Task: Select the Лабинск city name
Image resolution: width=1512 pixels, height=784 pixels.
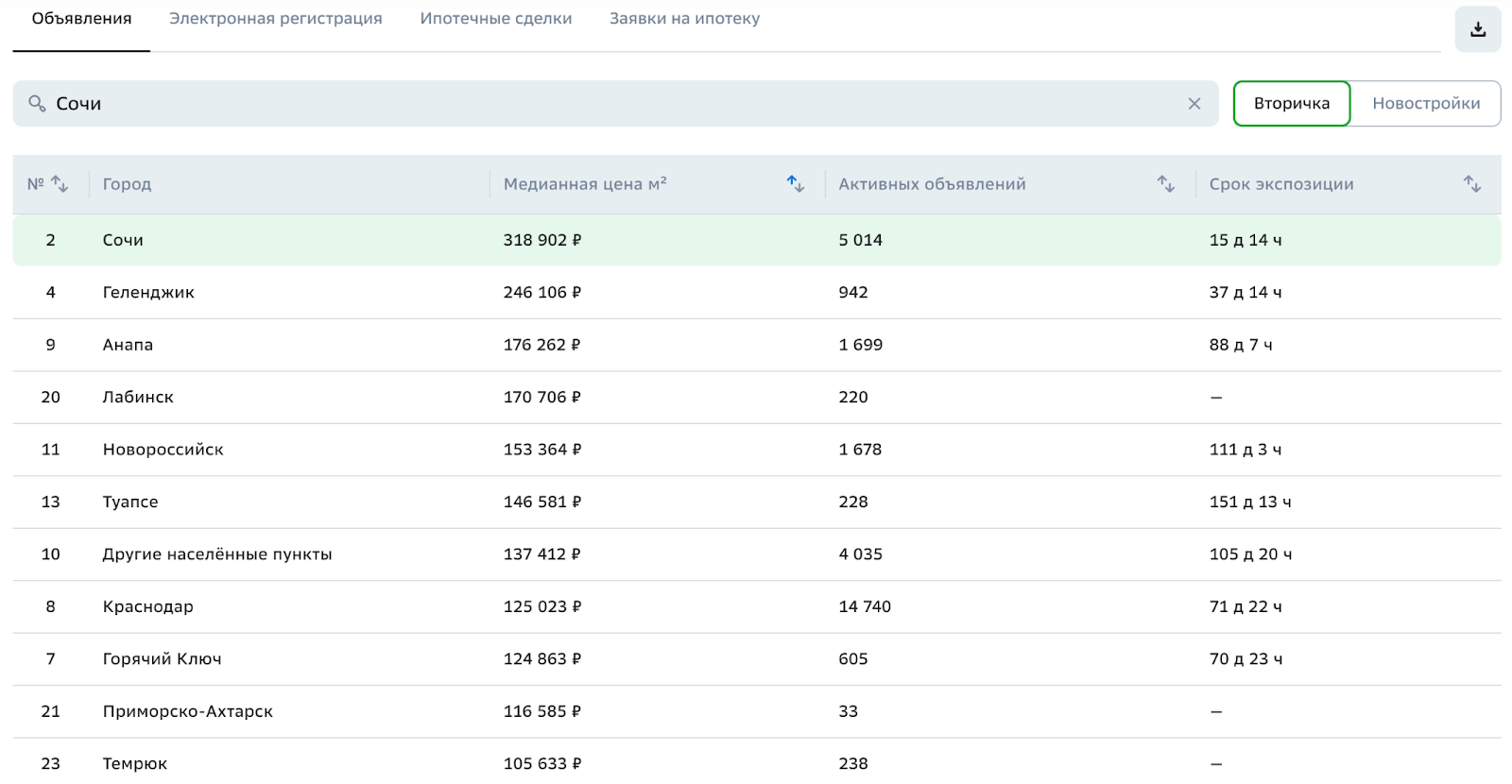Action: (x=138, y=398)
